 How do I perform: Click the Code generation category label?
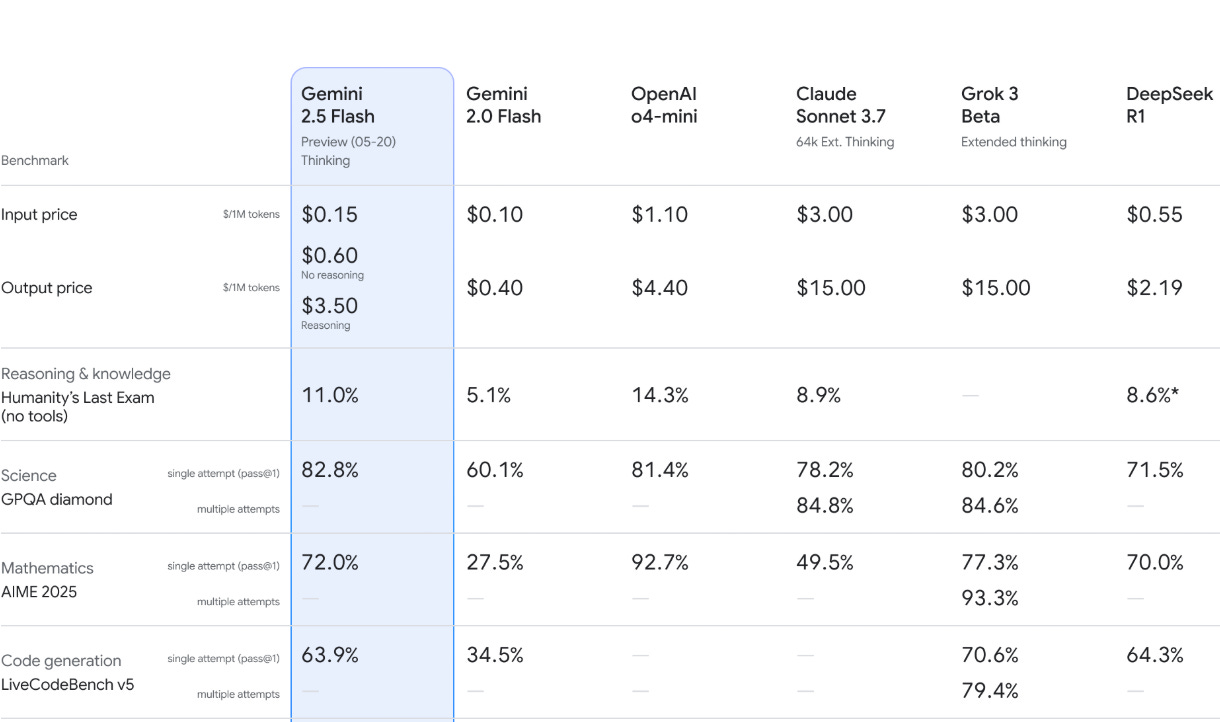click(61, 661)
